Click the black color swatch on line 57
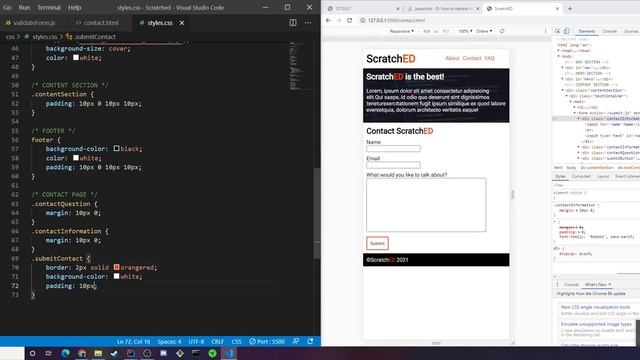This screenshot has height=360, width=640. (116, 149)
